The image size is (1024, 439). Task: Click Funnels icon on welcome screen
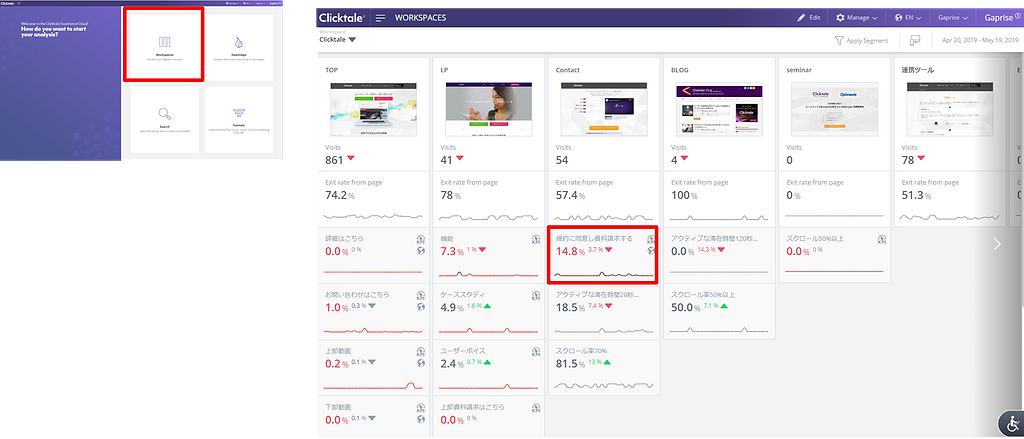tap(238, 113)
